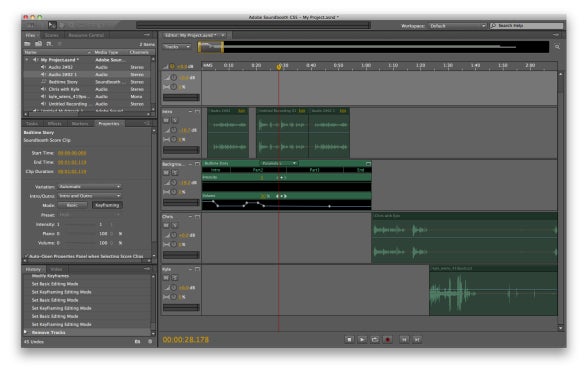Click the import file icon in Files panel

coord(38,44)
